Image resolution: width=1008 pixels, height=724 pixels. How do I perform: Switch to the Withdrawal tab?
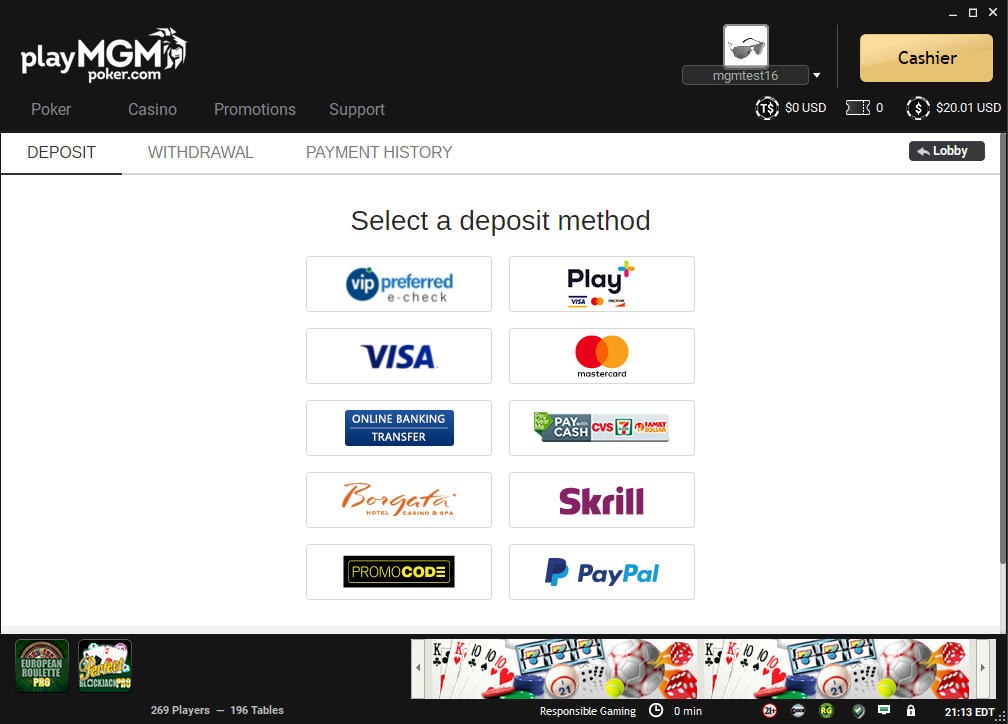(201, 152)
